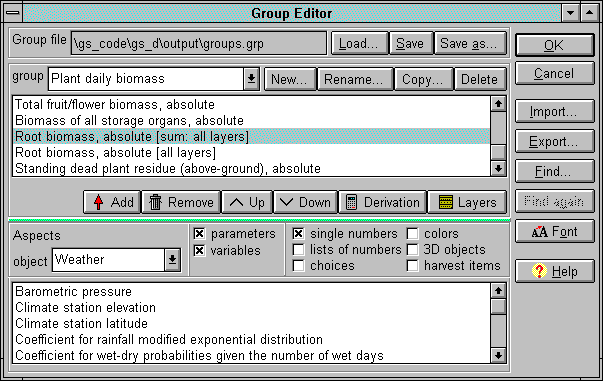Select 'Barometric pressure' aspect

click(251, 291)
